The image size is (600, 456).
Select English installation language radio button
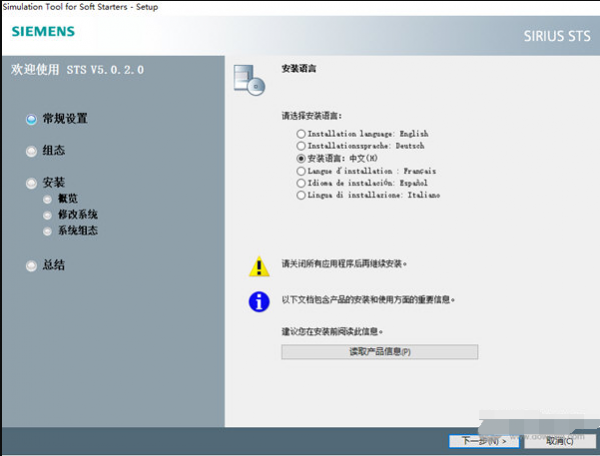[x=301, y=134]
